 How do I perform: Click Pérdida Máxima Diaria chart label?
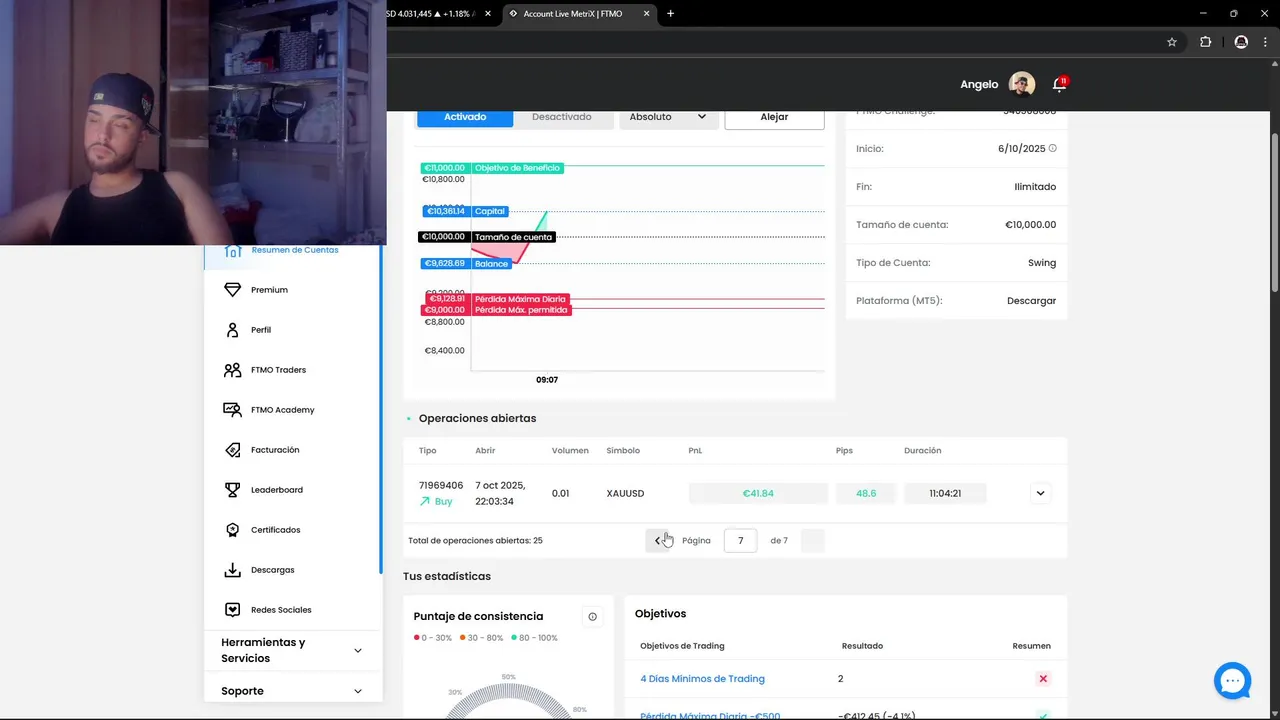[520, 299]
